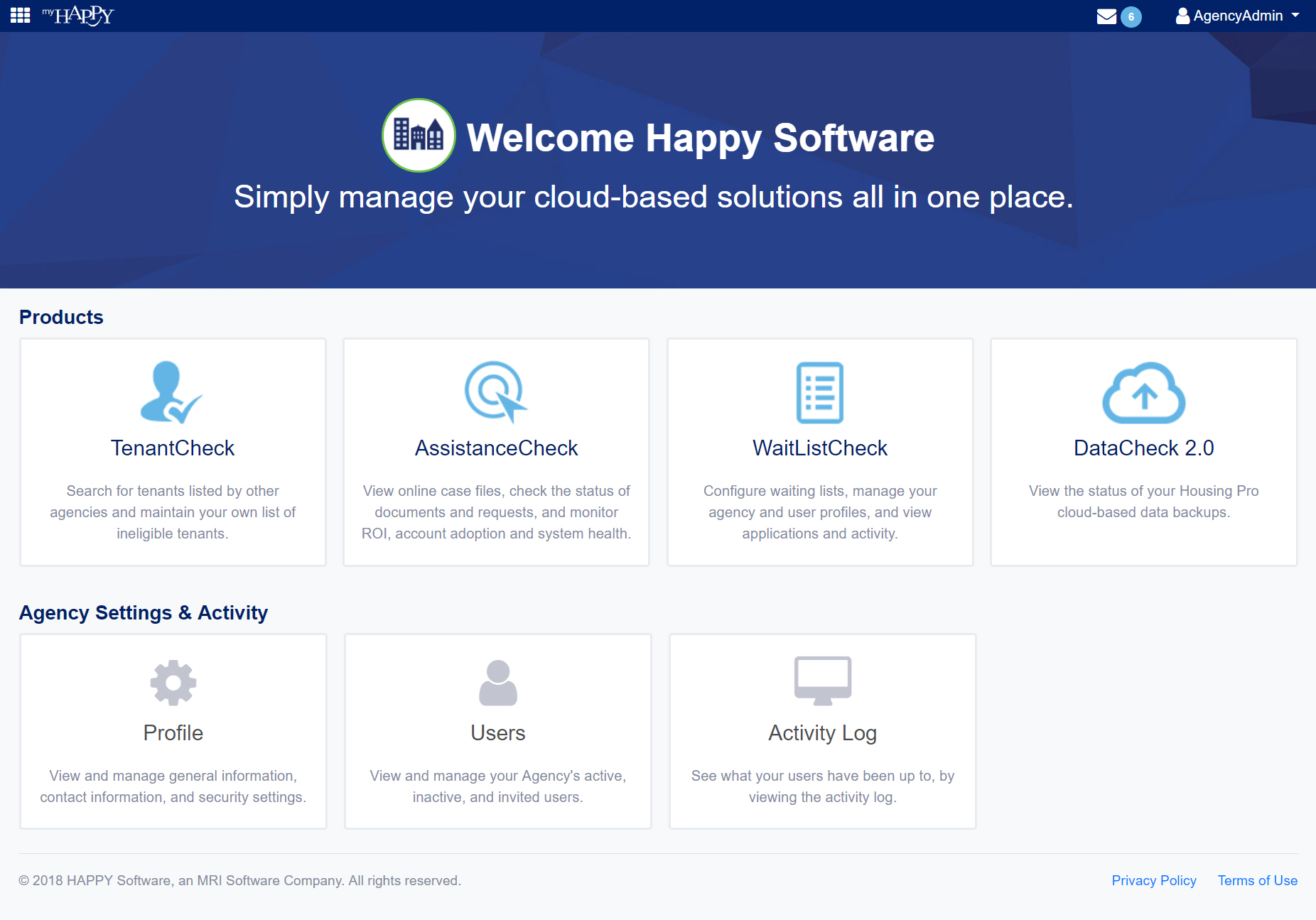1316x920 pixels.
Task: Click the AssistanceCheck target cursor icon
Action: point(495,392)
